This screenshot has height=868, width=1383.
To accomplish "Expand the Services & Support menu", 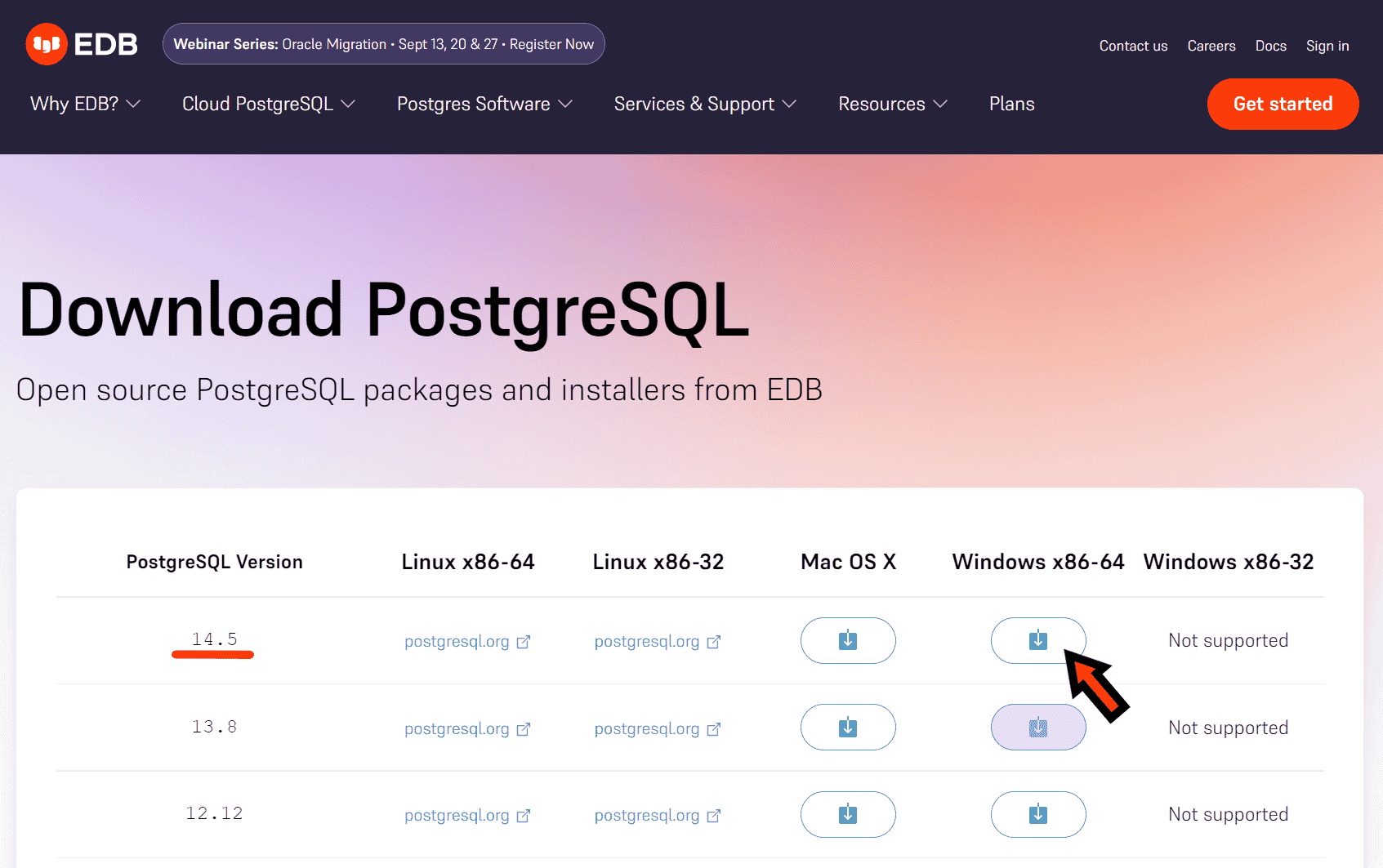I will (705, 104).
